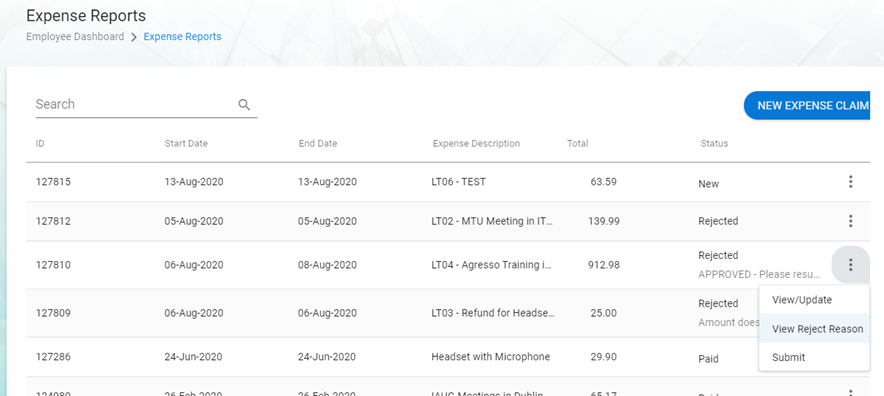Click the total amount 29.90
Image resolution: width=884 pixels, height=396 pixels.
603,357
